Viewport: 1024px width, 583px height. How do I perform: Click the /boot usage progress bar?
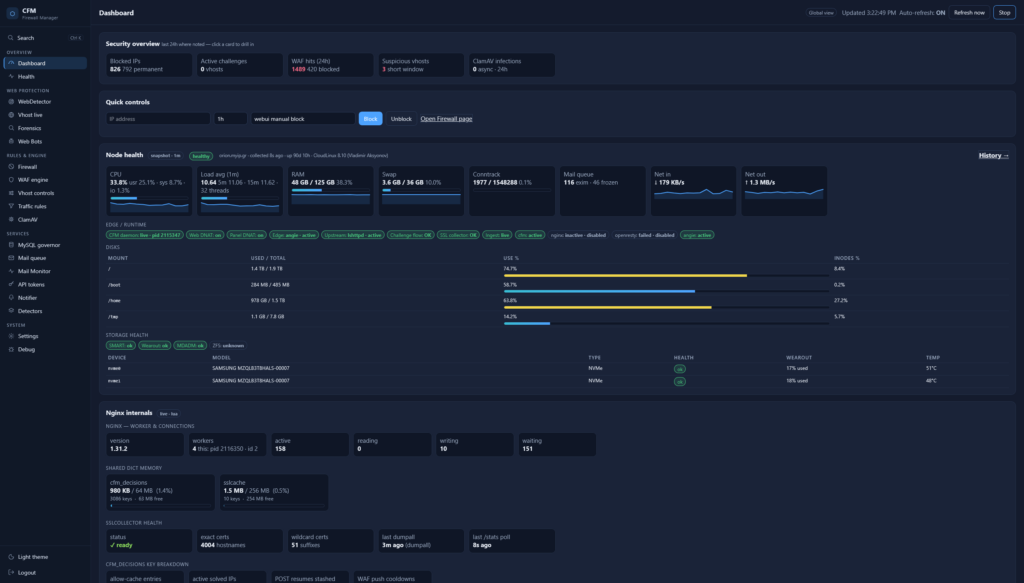666,291
